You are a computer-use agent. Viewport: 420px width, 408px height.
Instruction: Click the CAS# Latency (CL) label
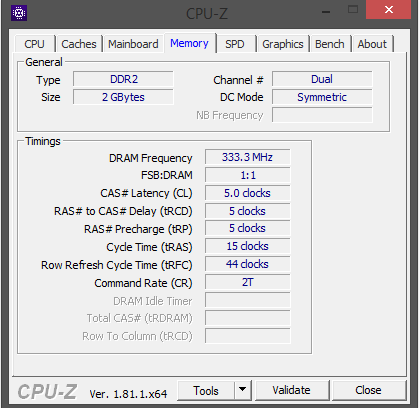click(x=146, y=193)
